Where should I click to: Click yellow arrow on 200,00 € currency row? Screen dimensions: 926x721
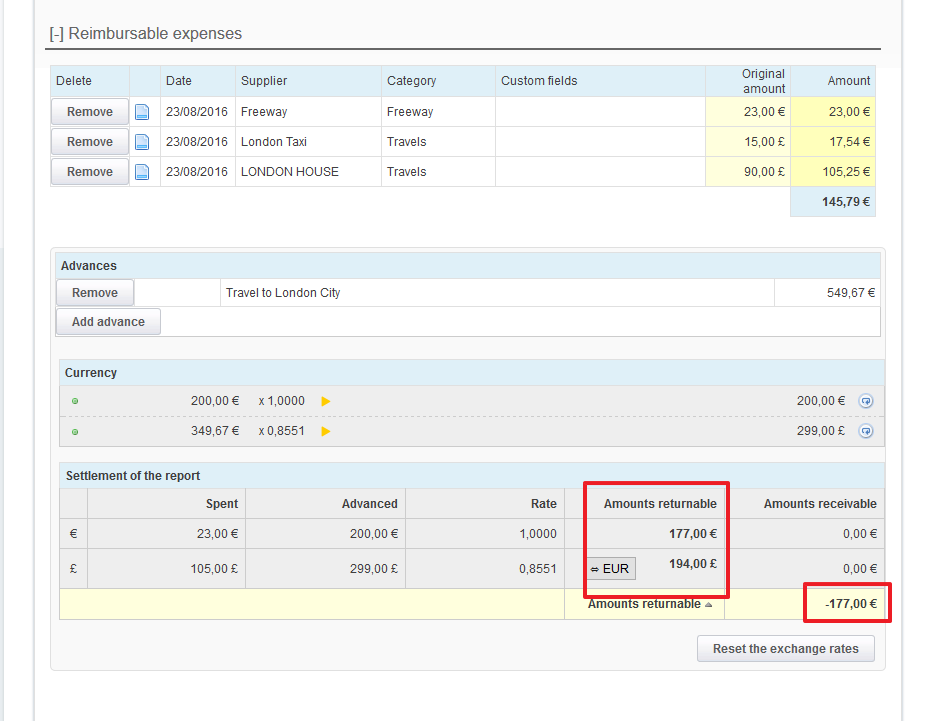325,402
